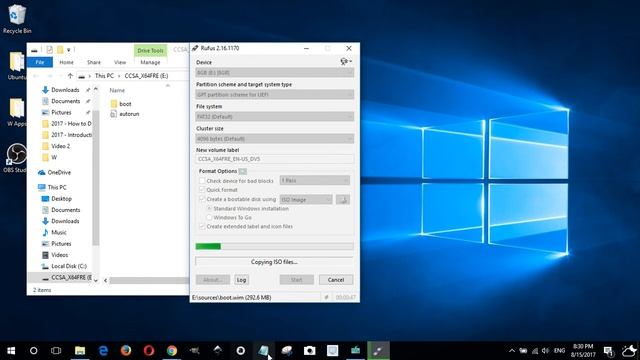This screenshot has width=640, height=360.
Task: Click the disc icon to select ISO
Action: [343, 200]
